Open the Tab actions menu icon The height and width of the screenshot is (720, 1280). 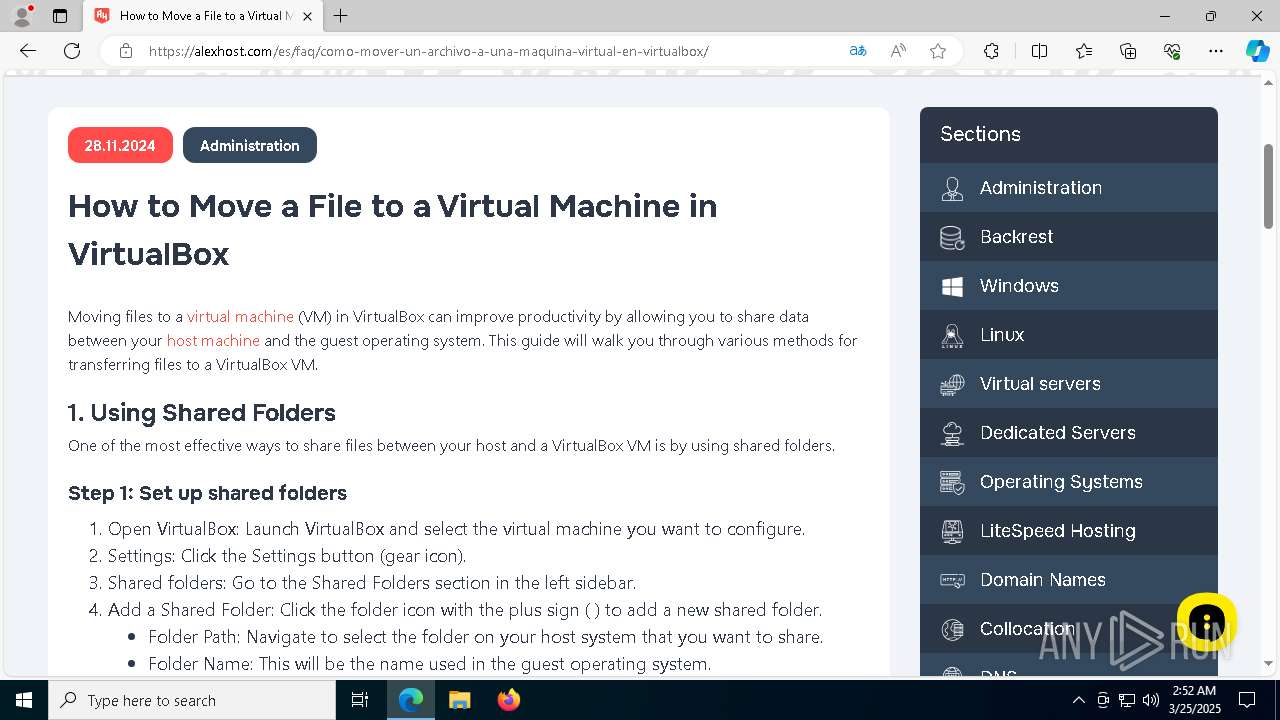point(60,16)
